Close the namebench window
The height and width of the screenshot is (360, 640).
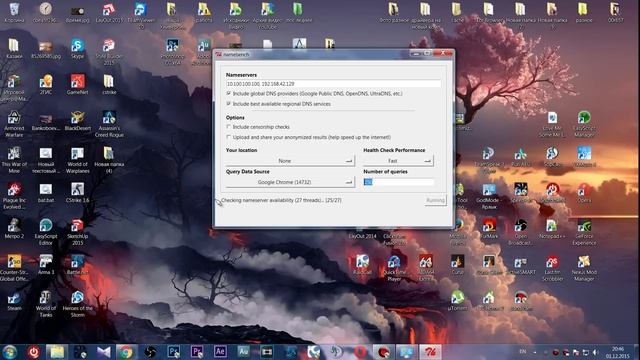click(442, 53)
